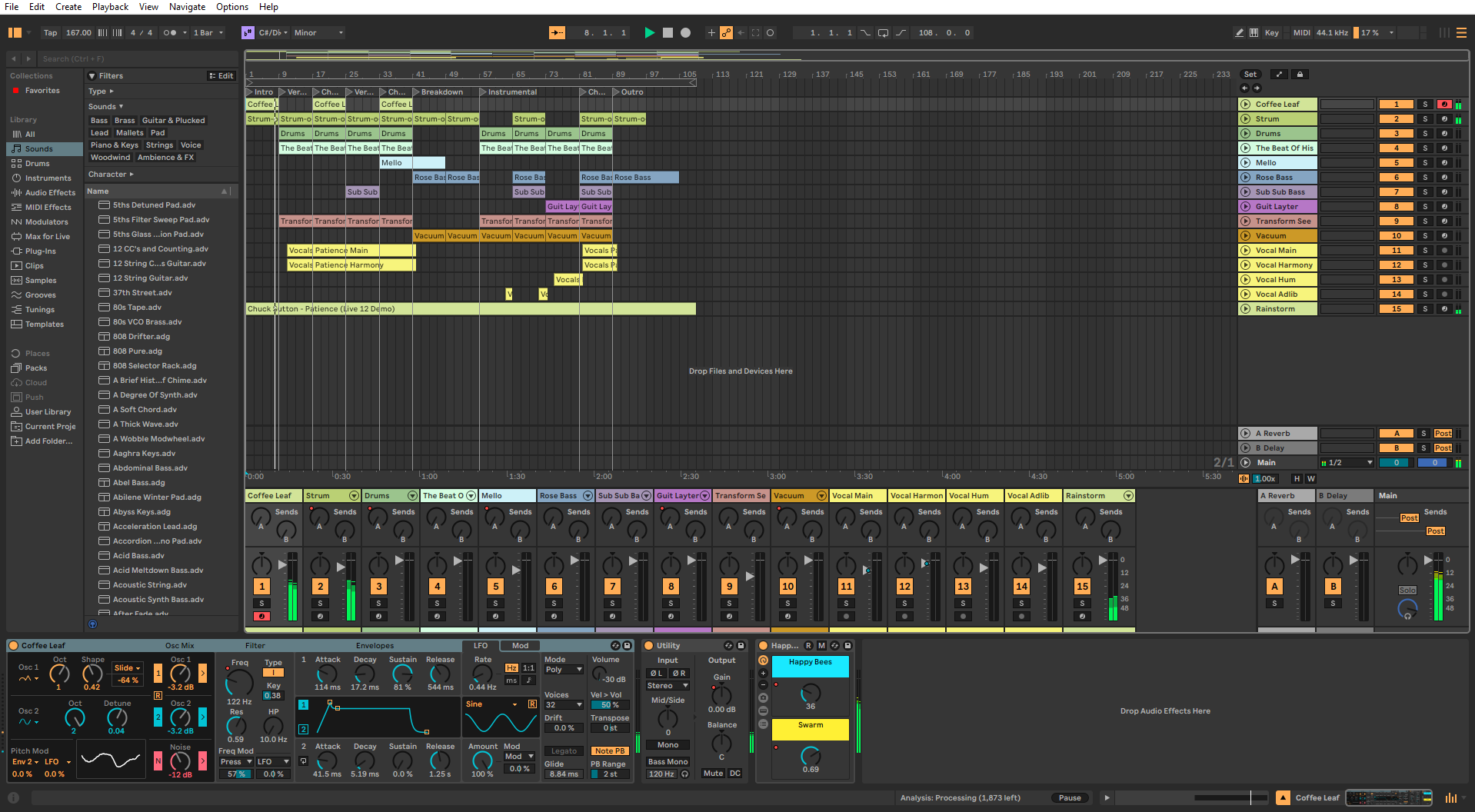Enable the Automation Arm button
This screenshot has width=1475, height=812.
pos(727,32)
